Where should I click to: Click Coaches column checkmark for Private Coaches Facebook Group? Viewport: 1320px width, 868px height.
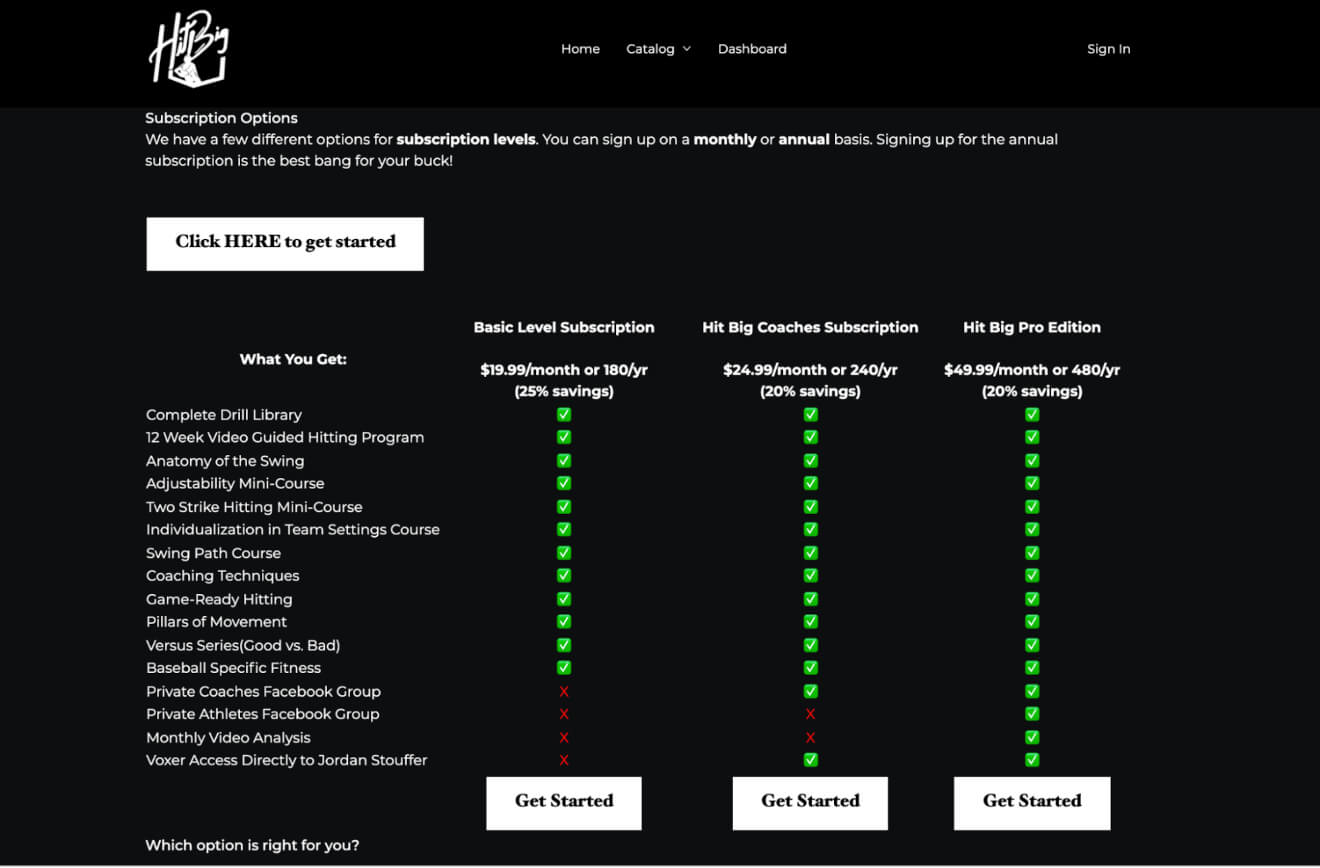pyautogui.click(x=810, y=691)
